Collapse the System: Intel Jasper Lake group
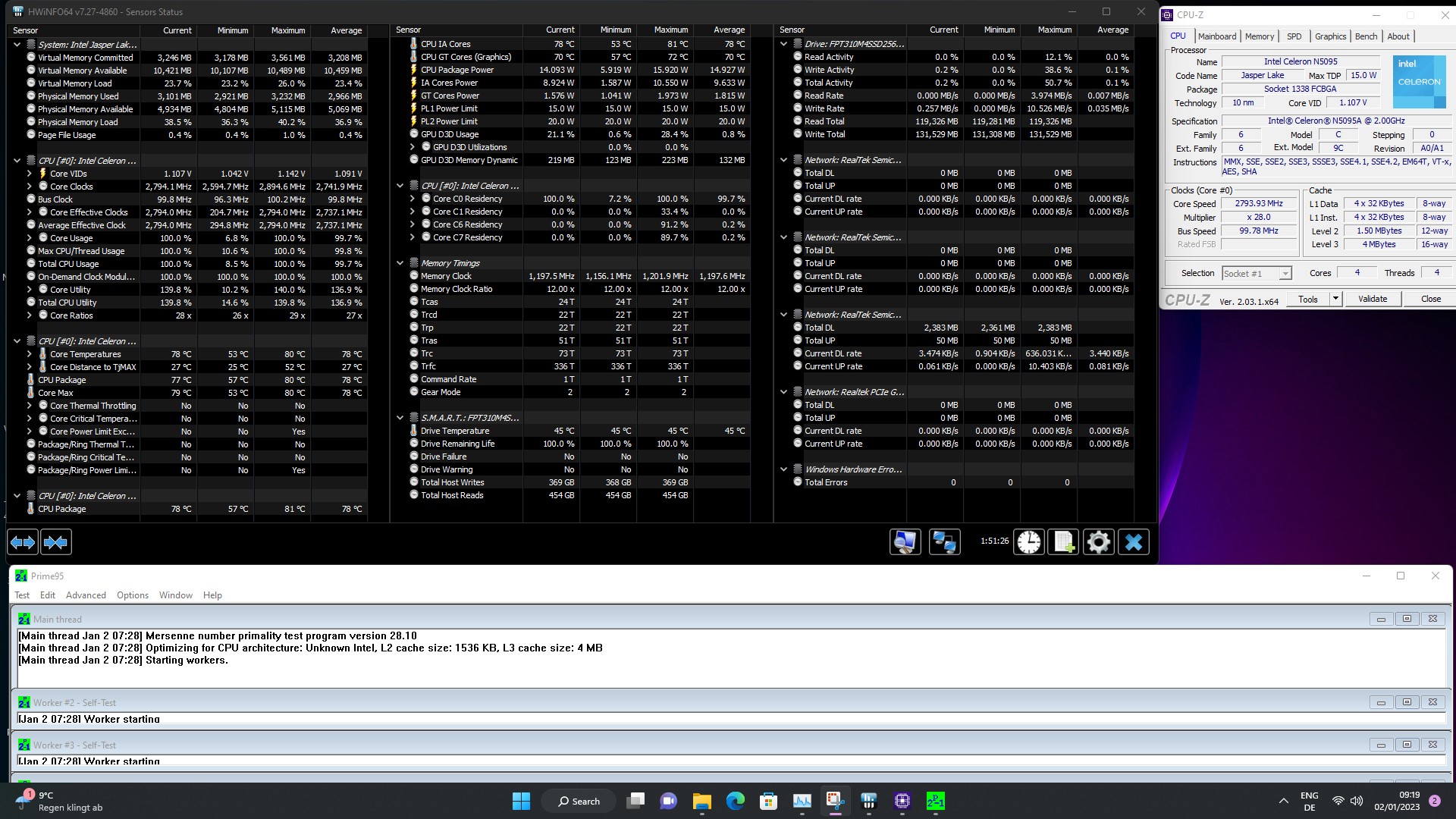 [17, 45]
